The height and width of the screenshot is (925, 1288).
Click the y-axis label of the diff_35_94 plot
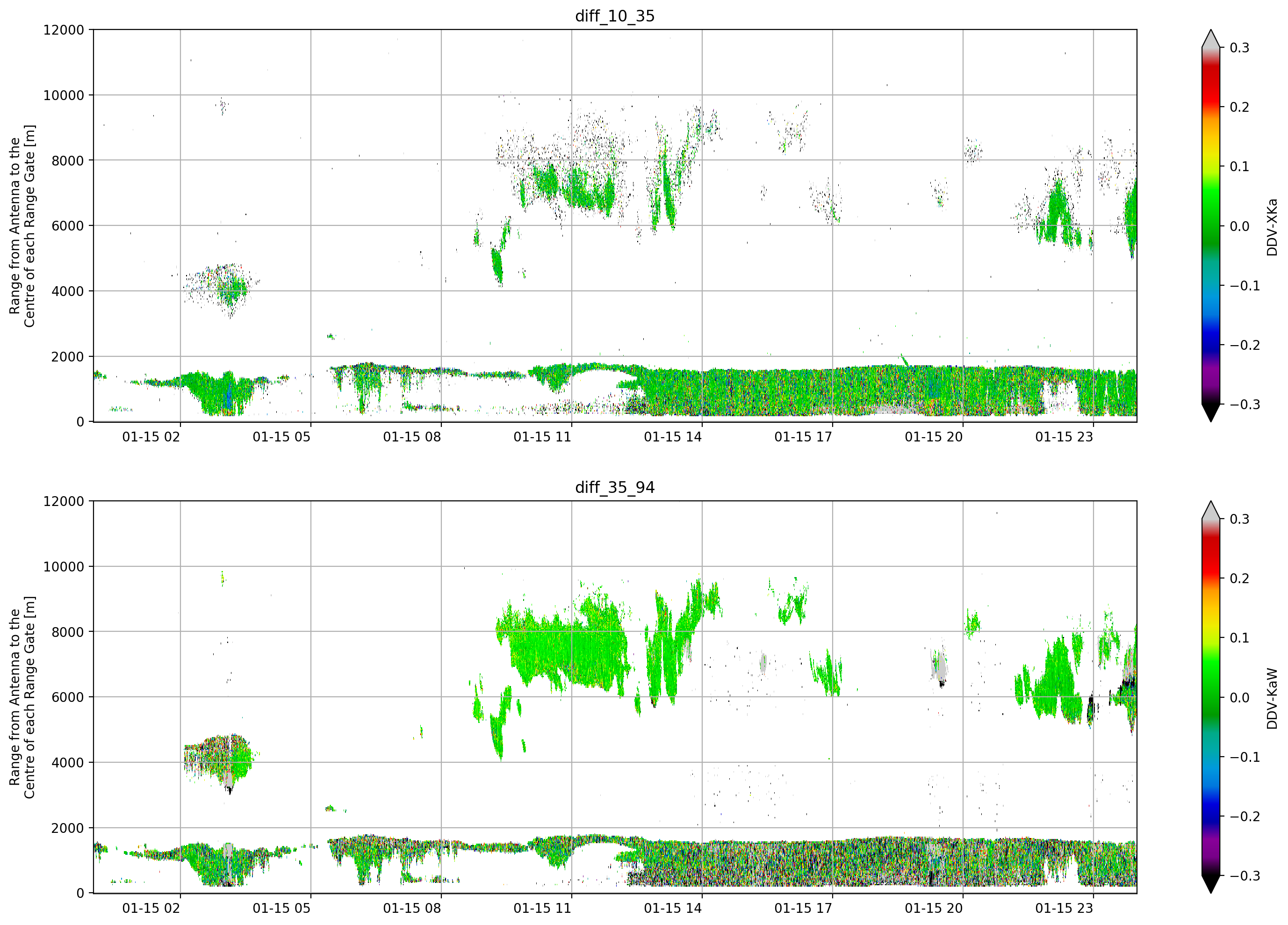click(x=22, y=697)
